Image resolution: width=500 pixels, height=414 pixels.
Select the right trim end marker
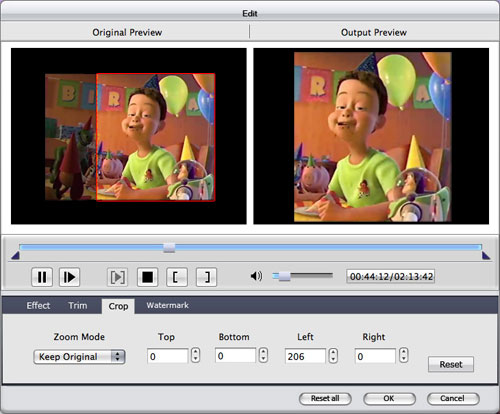pos(486,256)
